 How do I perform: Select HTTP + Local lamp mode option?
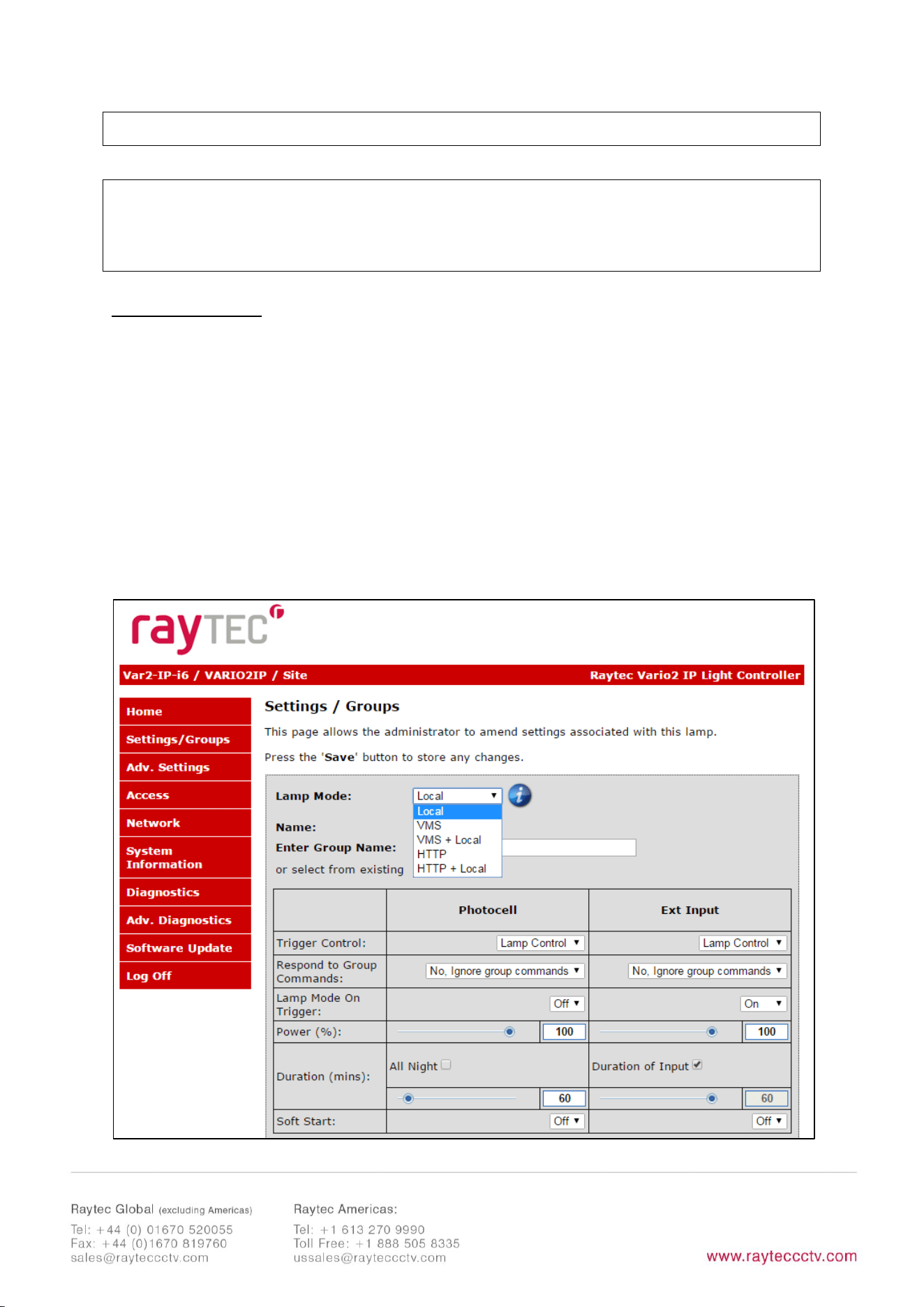pyautogui.click(x=457, y=869)
